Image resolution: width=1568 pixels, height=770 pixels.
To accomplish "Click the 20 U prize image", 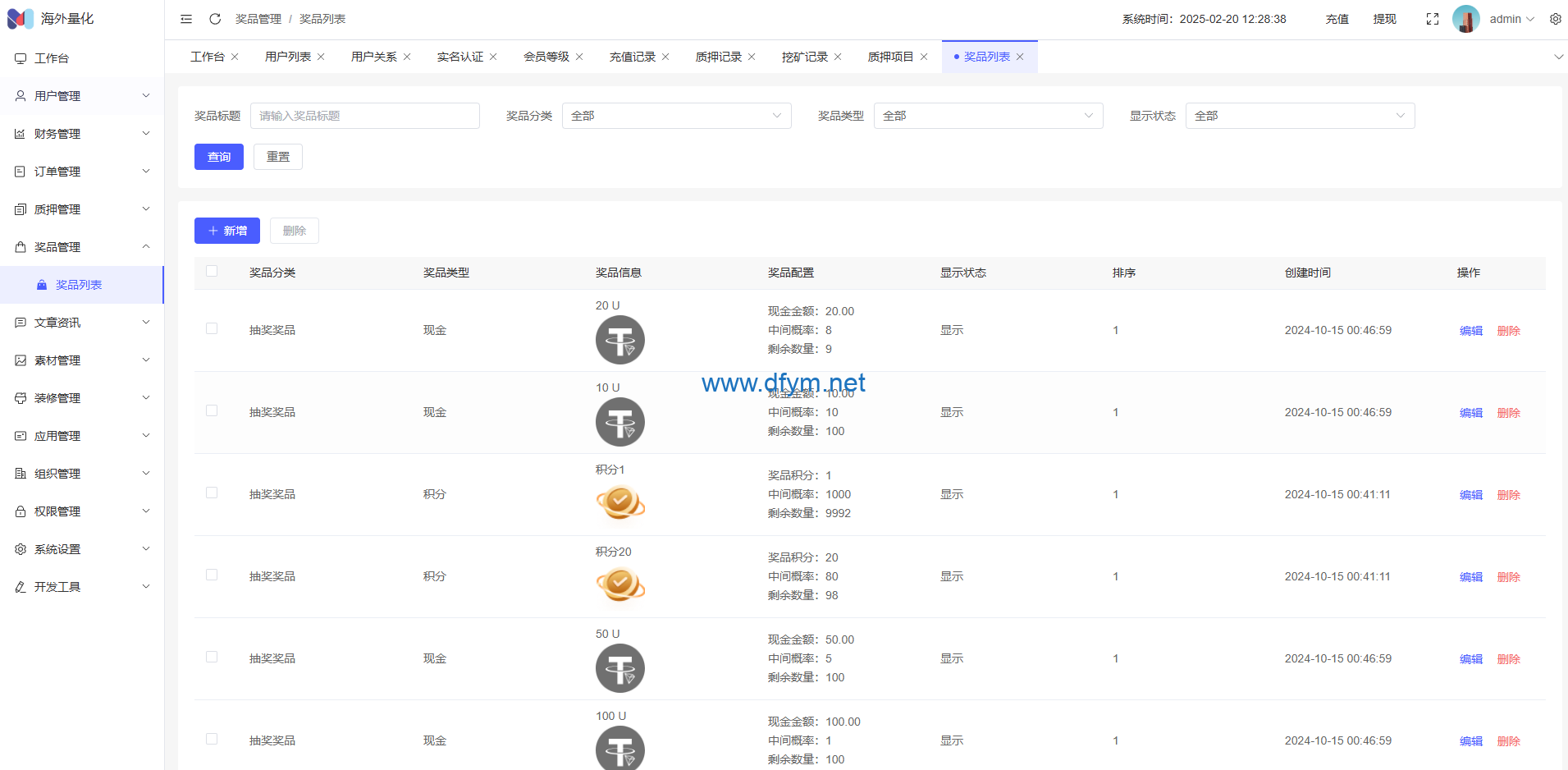I will pos(620,340).
